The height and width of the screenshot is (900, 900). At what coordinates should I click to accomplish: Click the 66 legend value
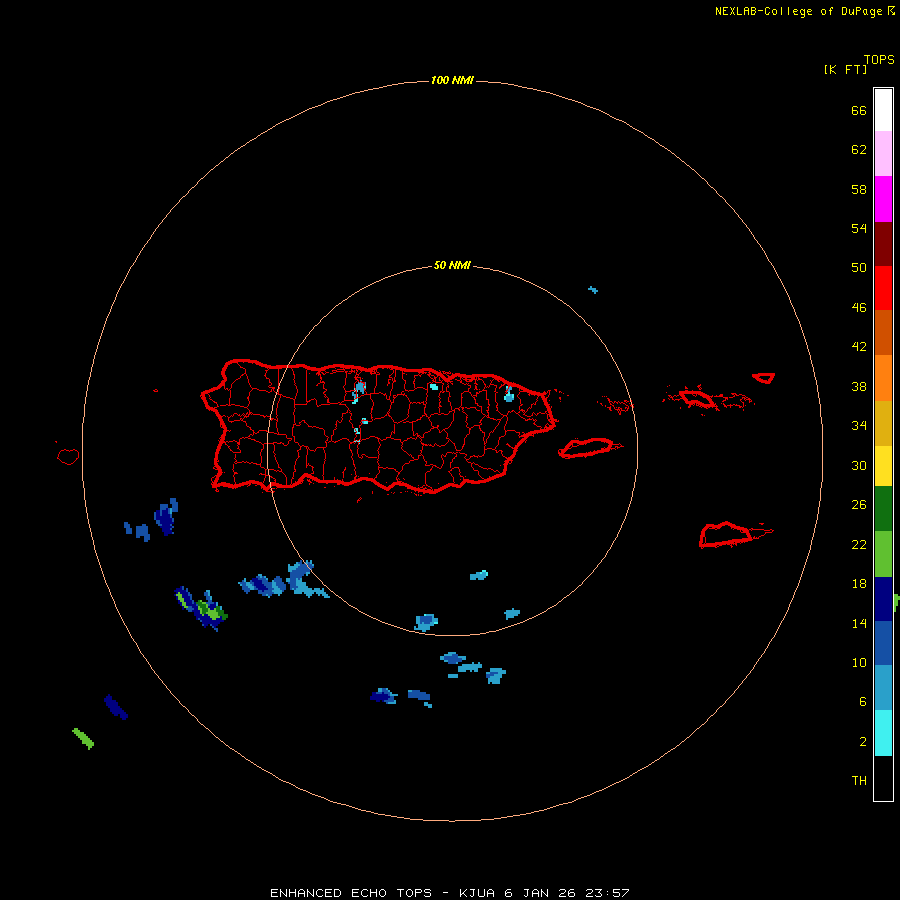pos(859,110)
